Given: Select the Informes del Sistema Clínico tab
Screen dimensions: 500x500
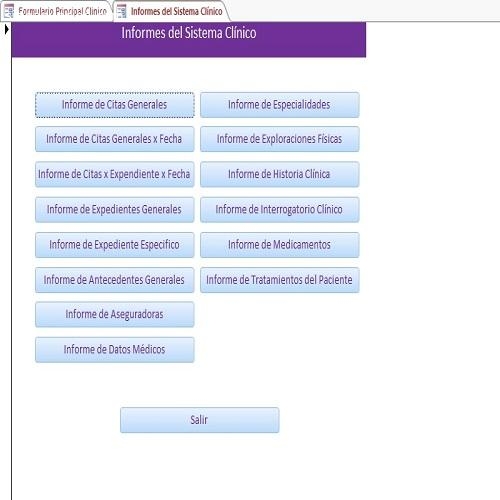Looking at the screenshot, I should 171,11.
